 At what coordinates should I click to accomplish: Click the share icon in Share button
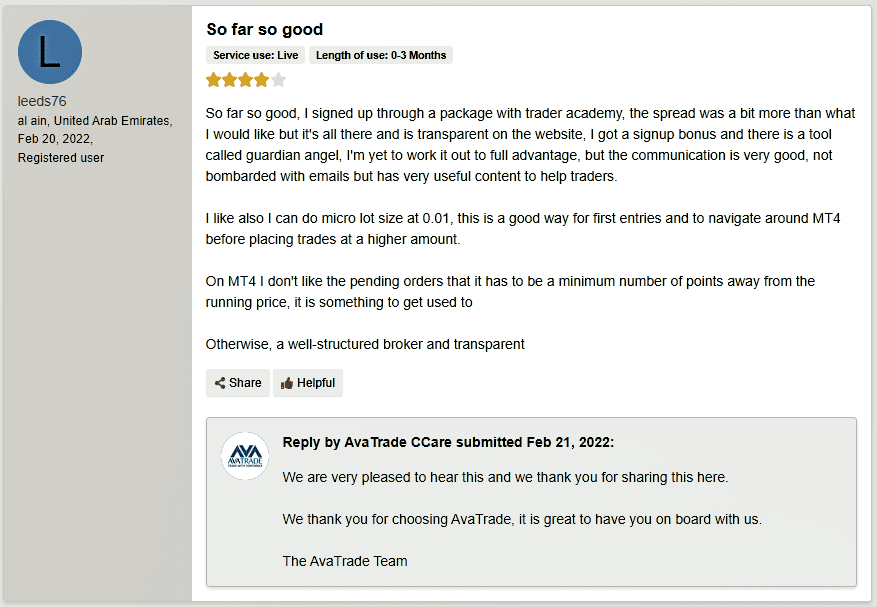click(220, 383)
